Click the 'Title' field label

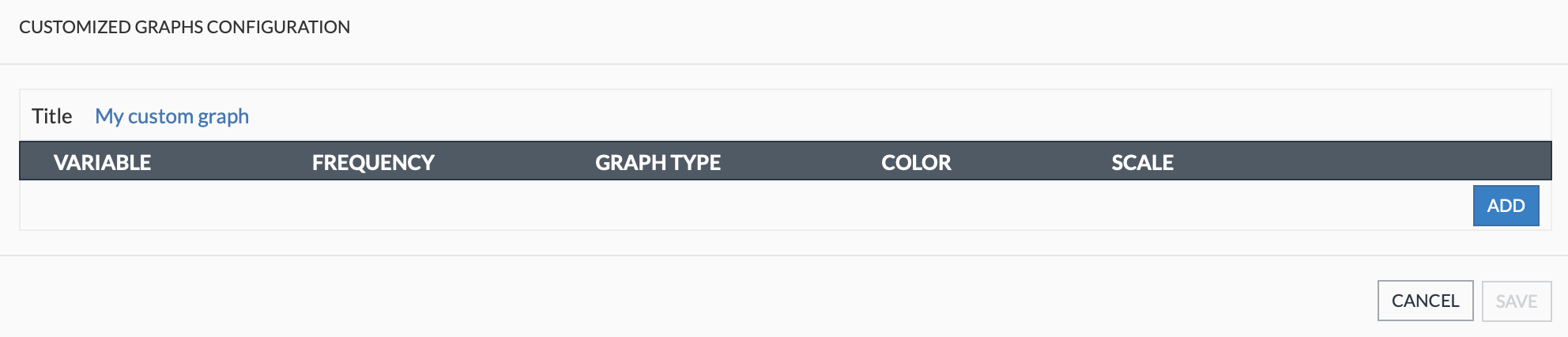point(52,116)
